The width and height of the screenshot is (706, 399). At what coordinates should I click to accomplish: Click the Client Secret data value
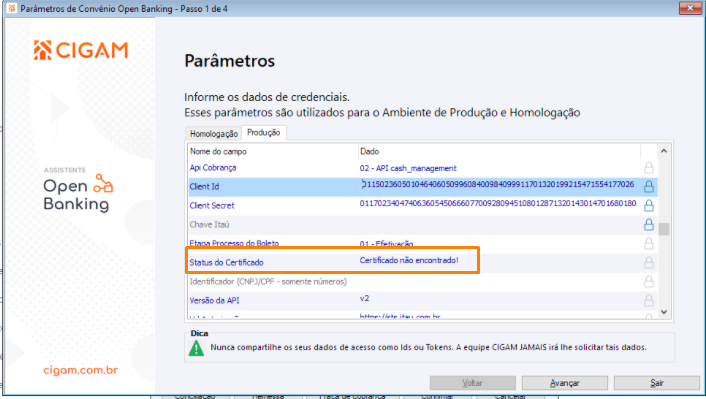[x=498, y=204]
